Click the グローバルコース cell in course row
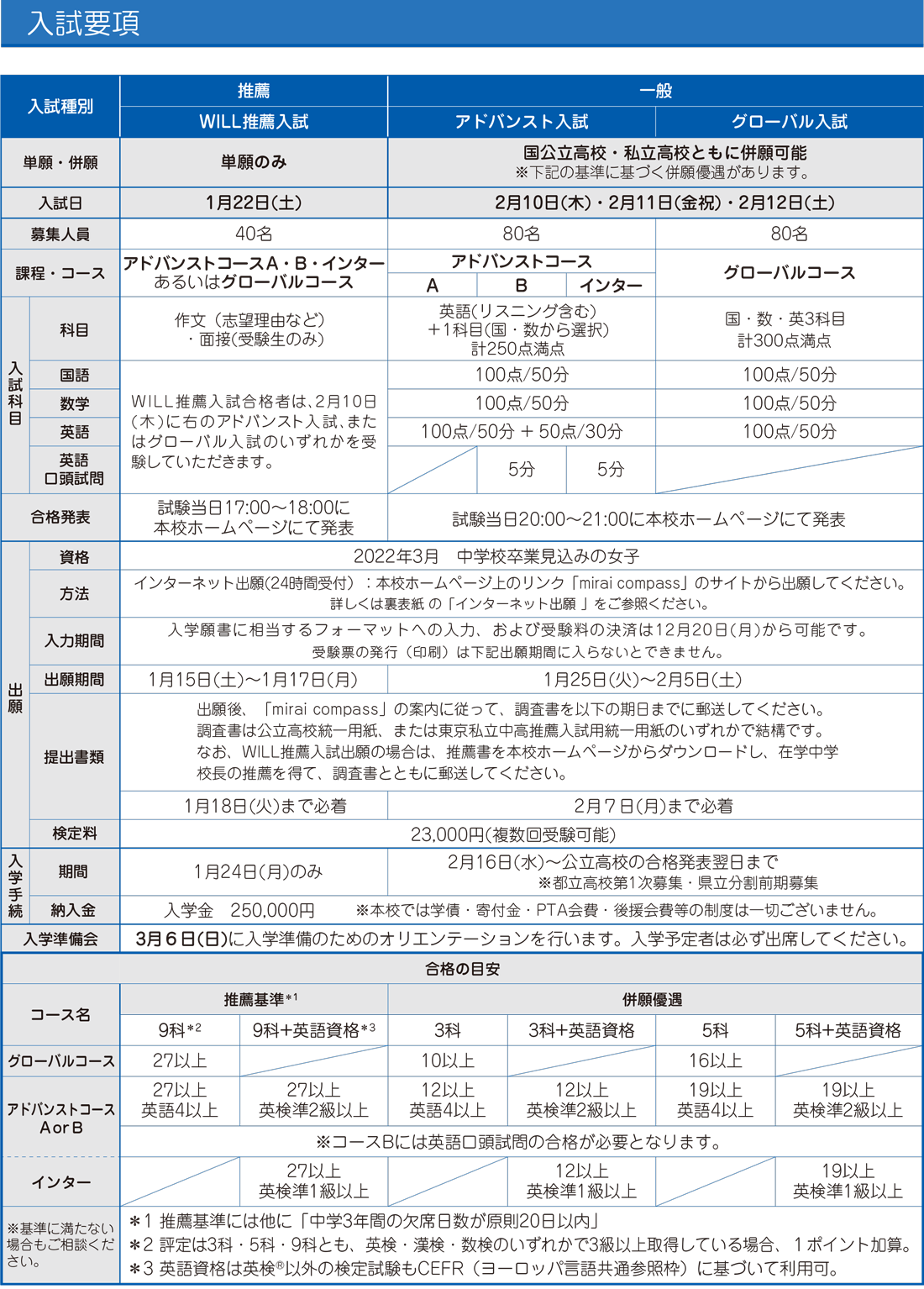 pyautogui.click(x=790, y=273)
